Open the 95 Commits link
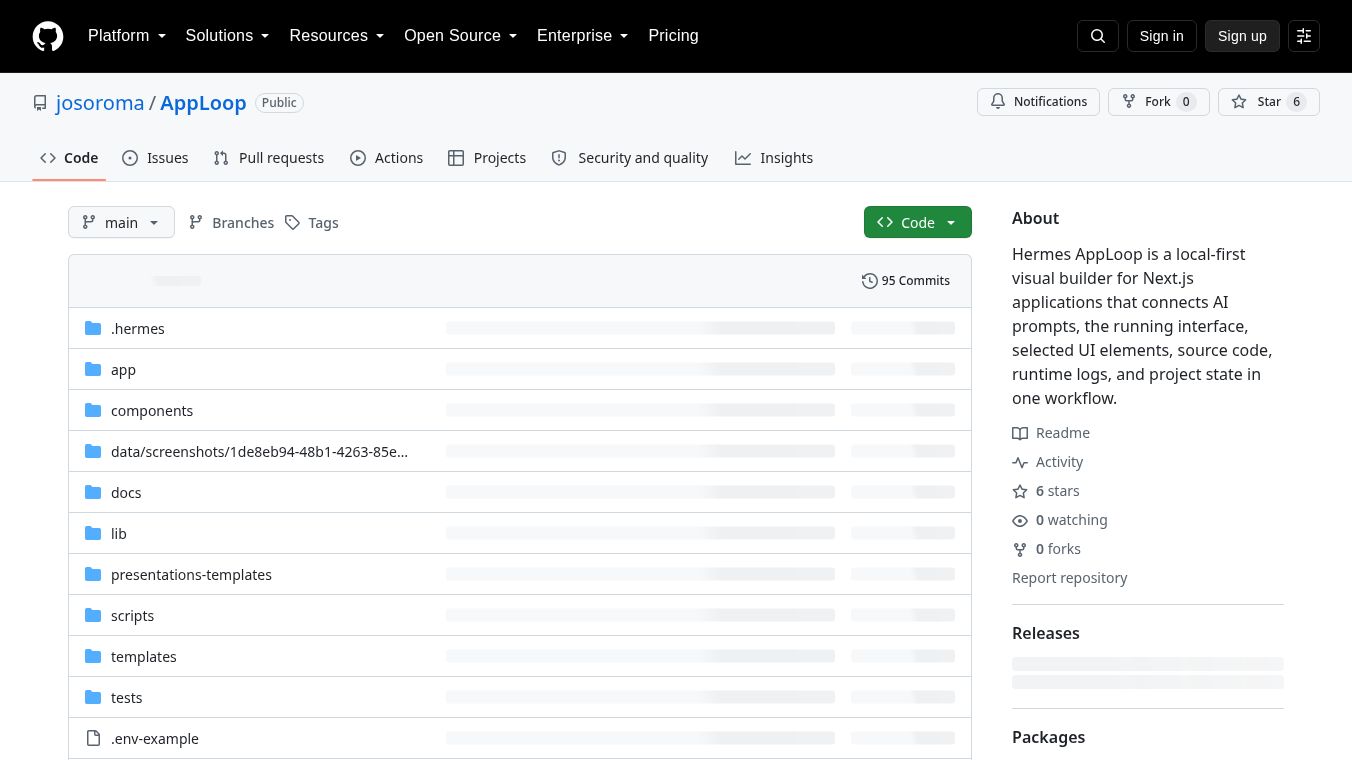The image size is (1352, 760). coord(906,281)
